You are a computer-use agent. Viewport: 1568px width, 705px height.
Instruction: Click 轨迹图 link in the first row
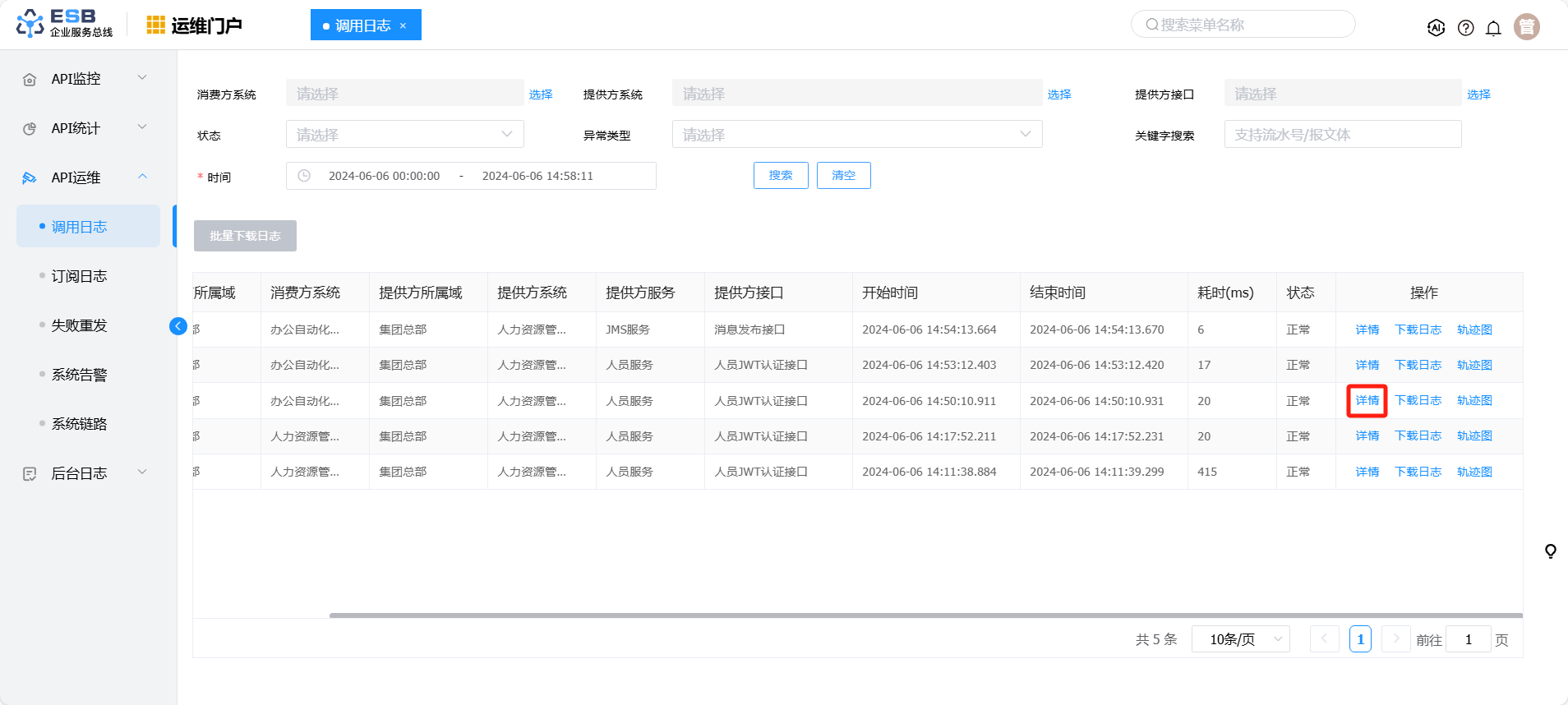click(1473, 329)
